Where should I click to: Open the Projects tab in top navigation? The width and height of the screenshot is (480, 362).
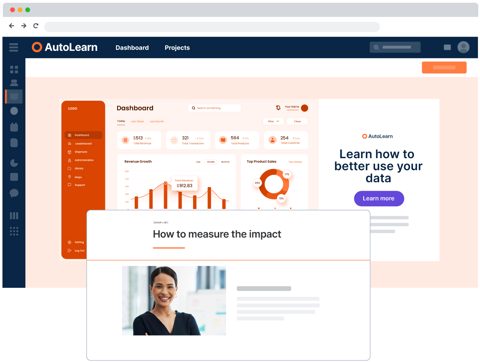coord(177,48)
